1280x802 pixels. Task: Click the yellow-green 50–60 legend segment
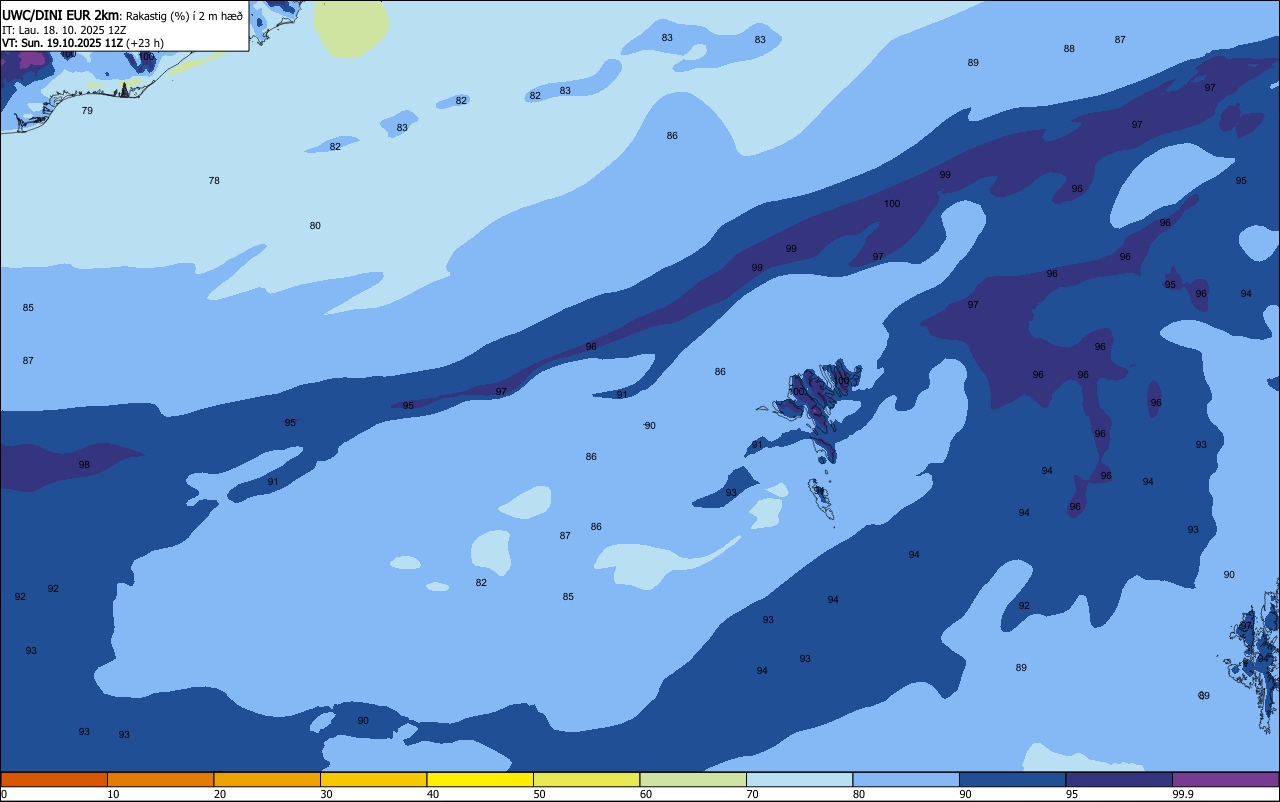[586, 779]
